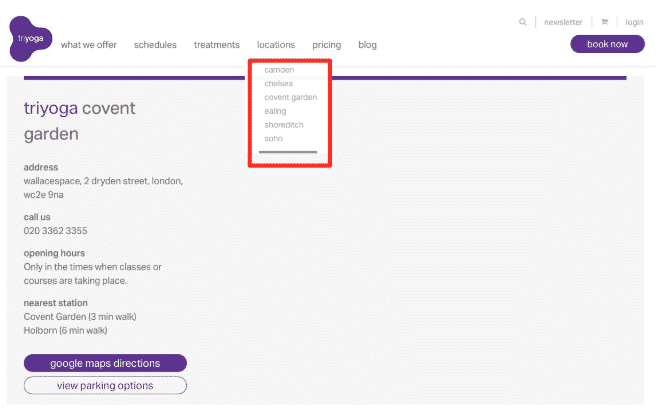Open the search magnifier icon
Screen dimensions: 661x410
(x=523, y=22)
